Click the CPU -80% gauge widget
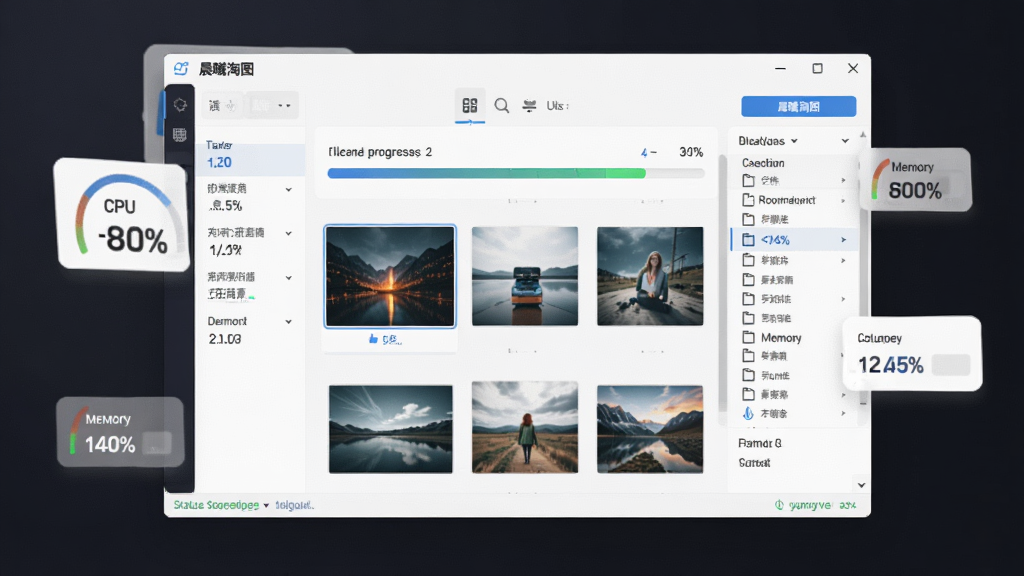1024x576 pixels. point(121,215)
